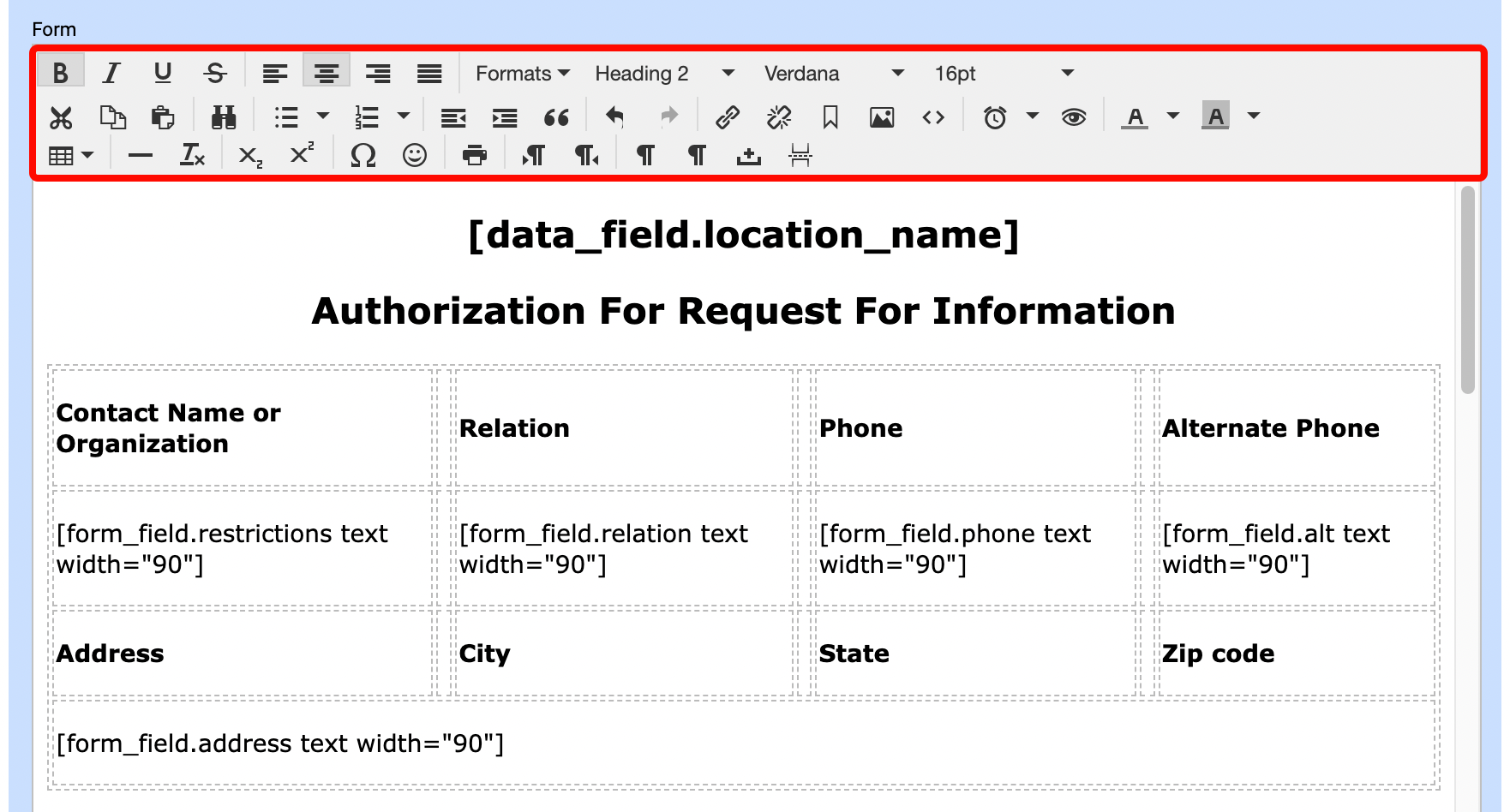Open the Heading 2 block format menu
Screen dimensions: 1510x812
[663, 74]
